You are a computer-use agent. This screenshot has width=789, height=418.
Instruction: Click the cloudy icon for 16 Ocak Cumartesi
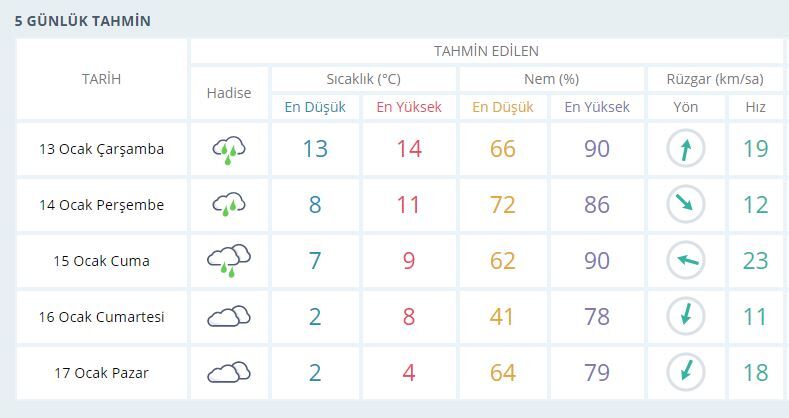[x=229, y=317]
